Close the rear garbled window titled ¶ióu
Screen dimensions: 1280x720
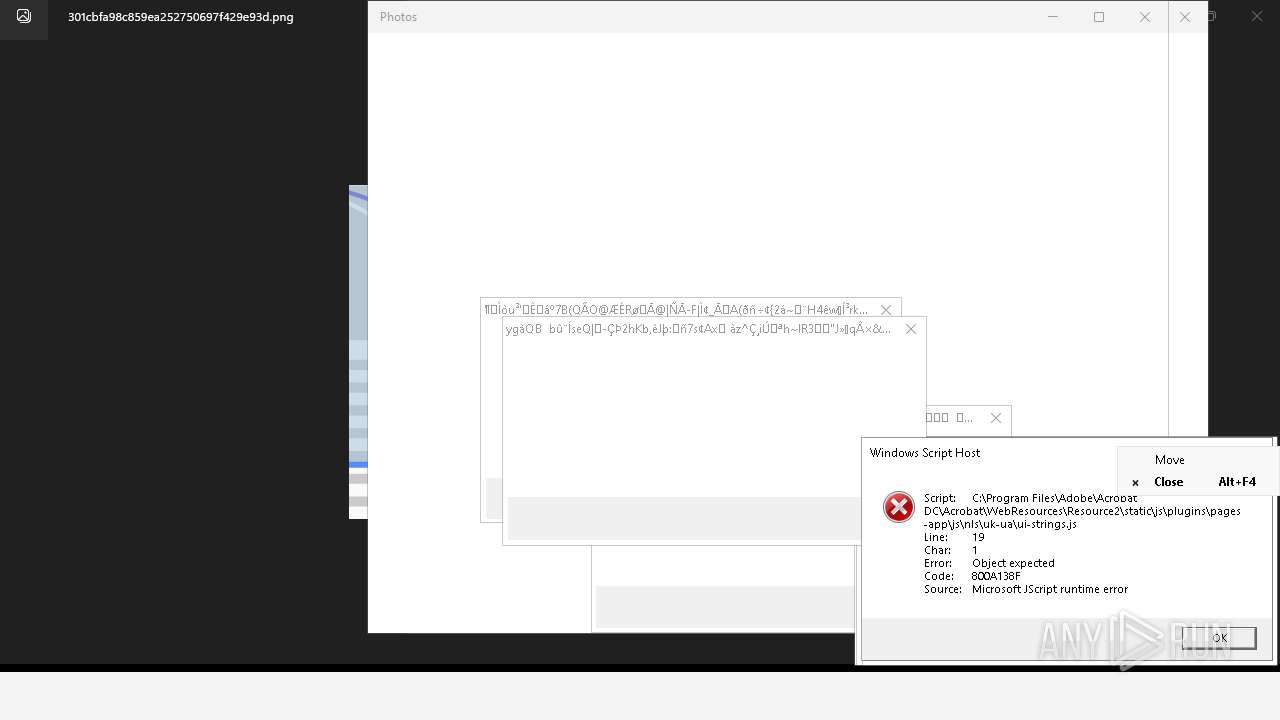pyautogui.click(x=885, y=310)
